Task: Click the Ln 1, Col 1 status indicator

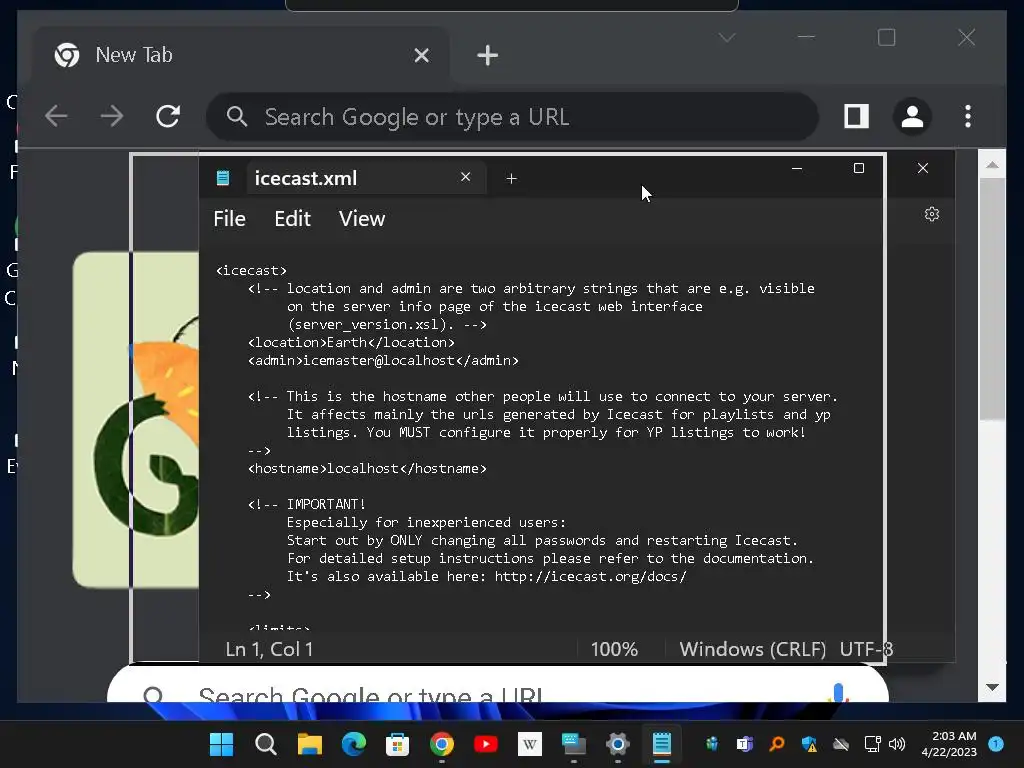Action: pos(269,649)
